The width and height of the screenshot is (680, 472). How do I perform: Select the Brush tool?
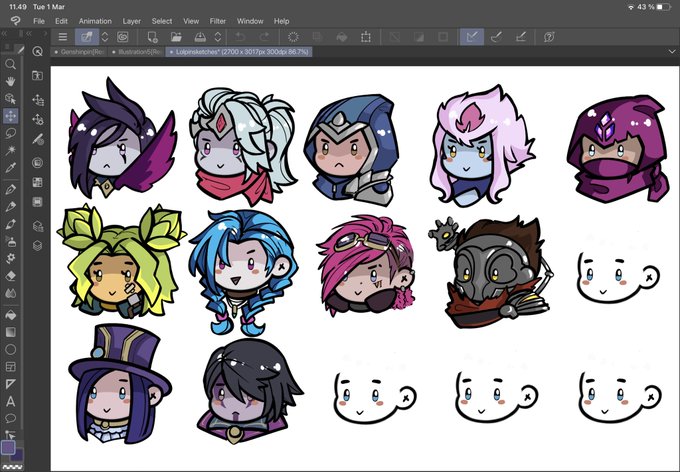tap(10, 224)
